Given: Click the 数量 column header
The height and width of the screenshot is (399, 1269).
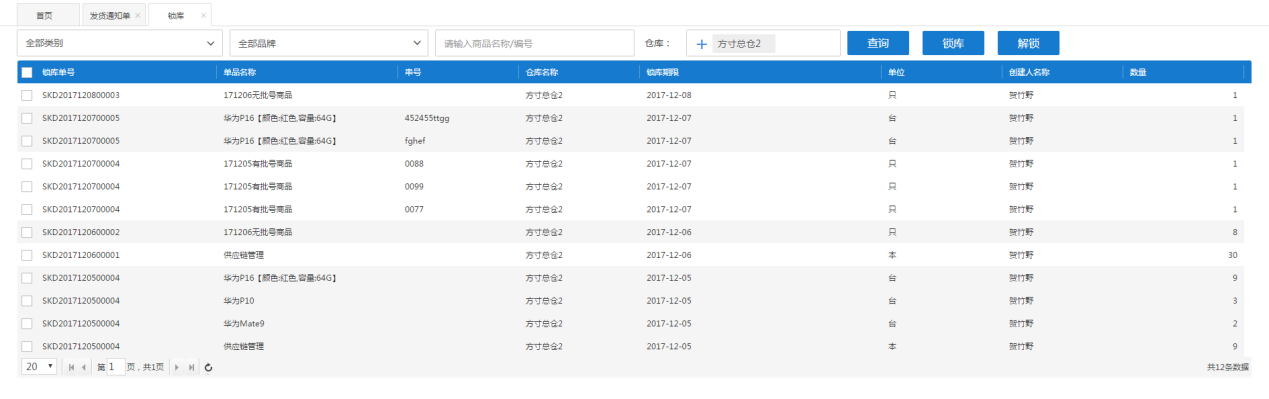Looking at the screenshot, I should pos(1137,72).
